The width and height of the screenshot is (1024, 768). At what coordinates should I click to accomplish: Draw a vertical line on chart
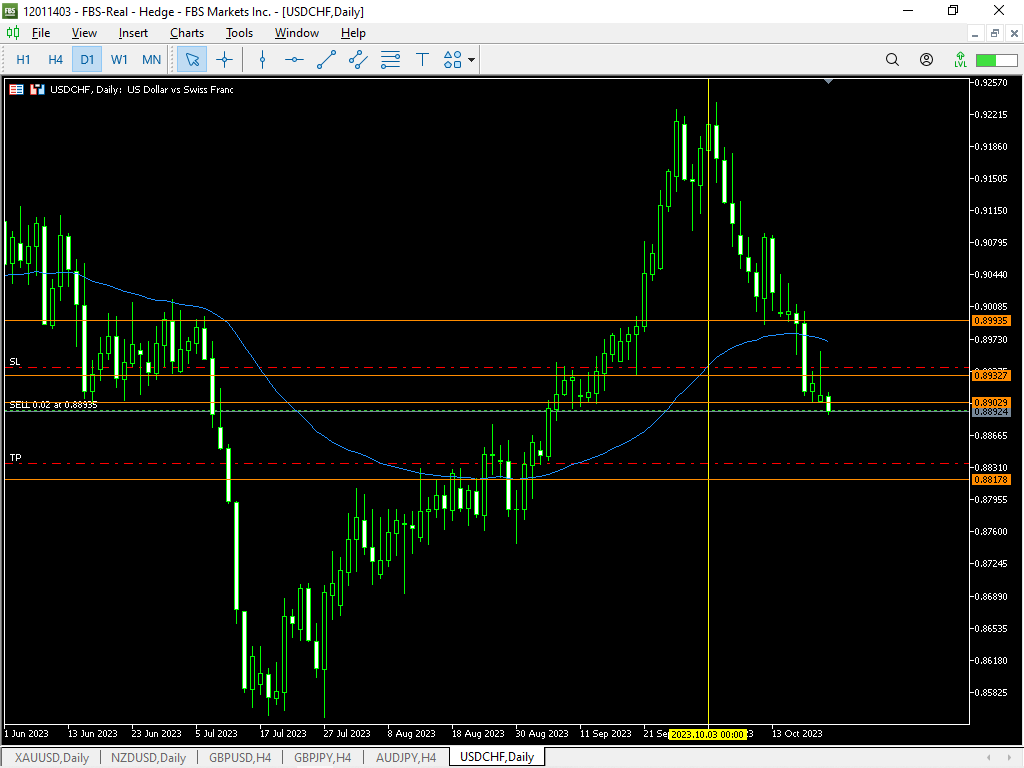[x=263, y=60]
